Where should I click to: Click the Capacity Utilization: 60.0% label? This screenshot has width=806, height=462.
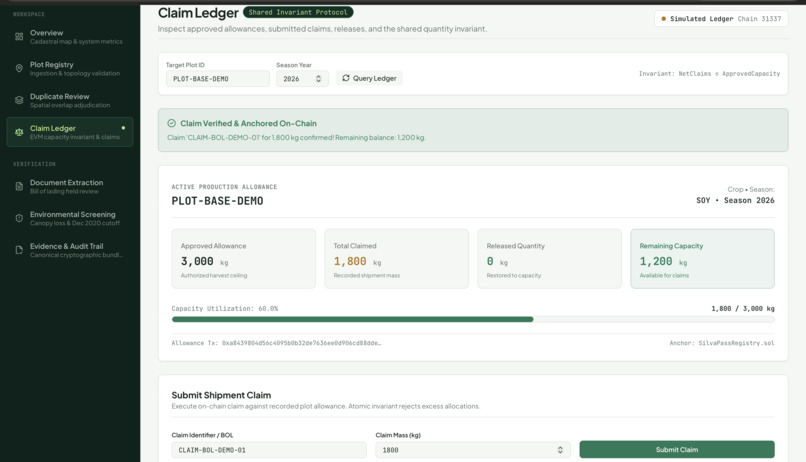[x=225, y=308]
